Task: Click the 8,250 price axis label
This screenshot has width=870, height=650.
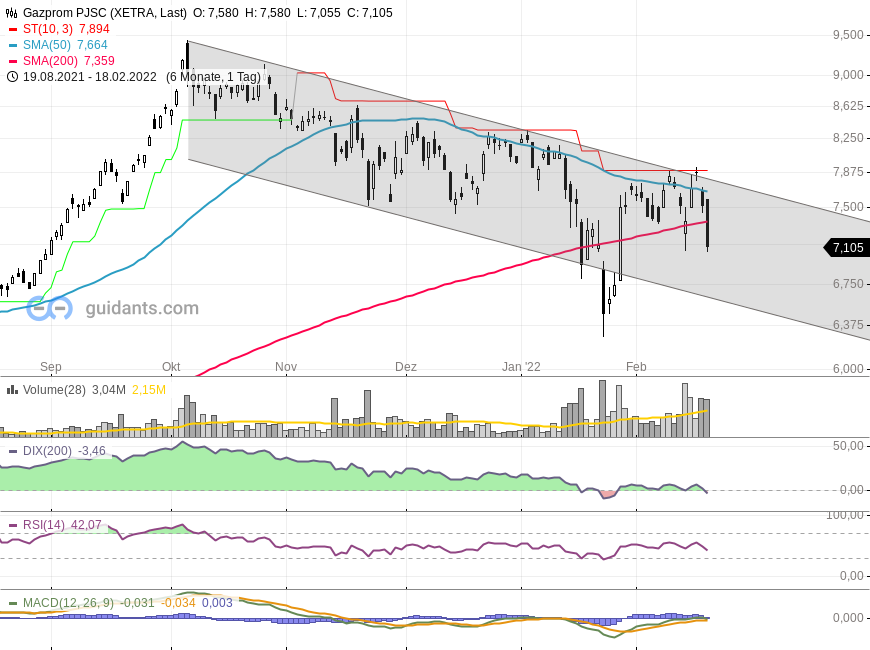Action: click(848, 138)
